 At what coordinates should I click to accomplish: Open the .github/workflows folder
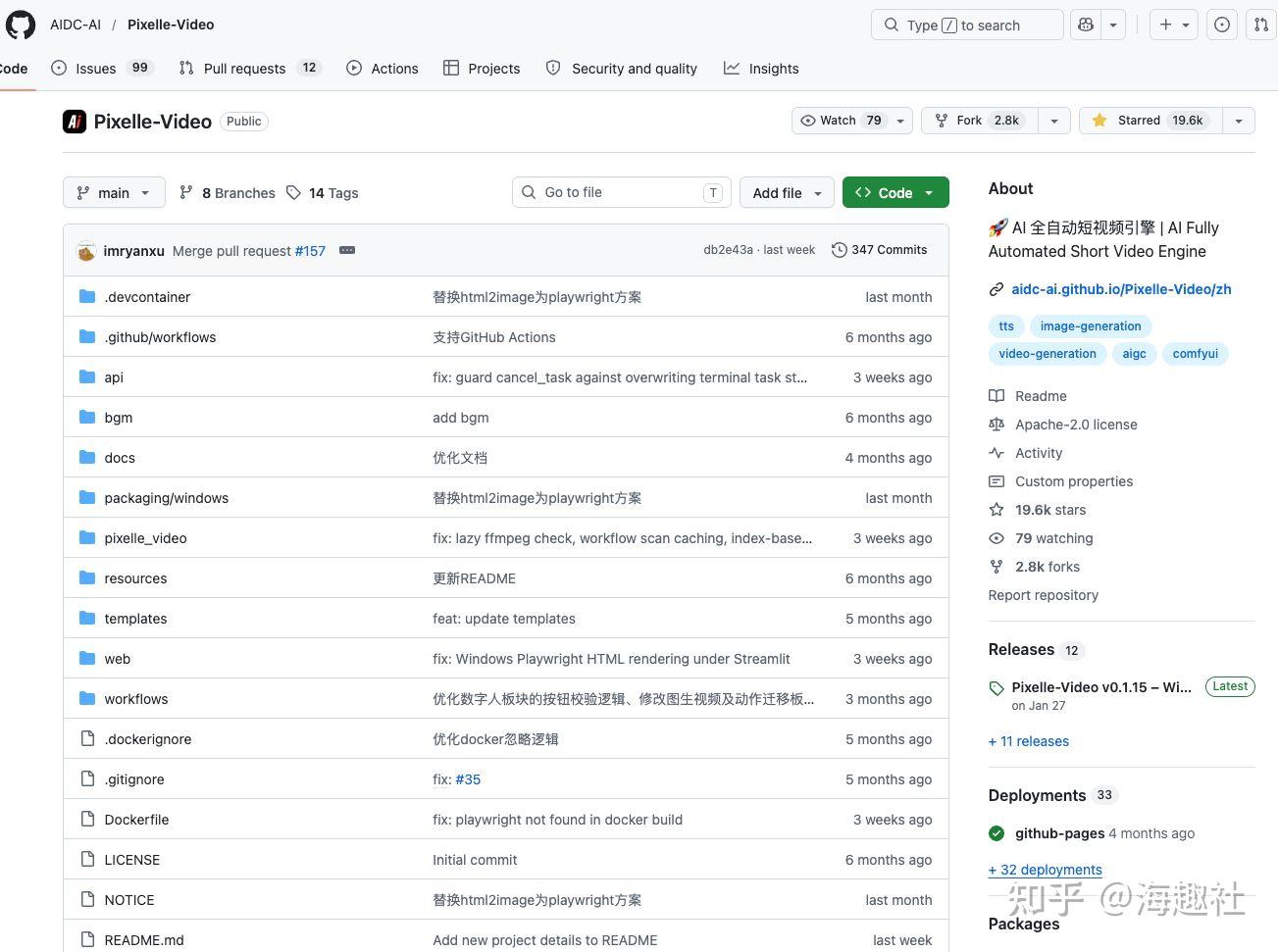(160, 337)
